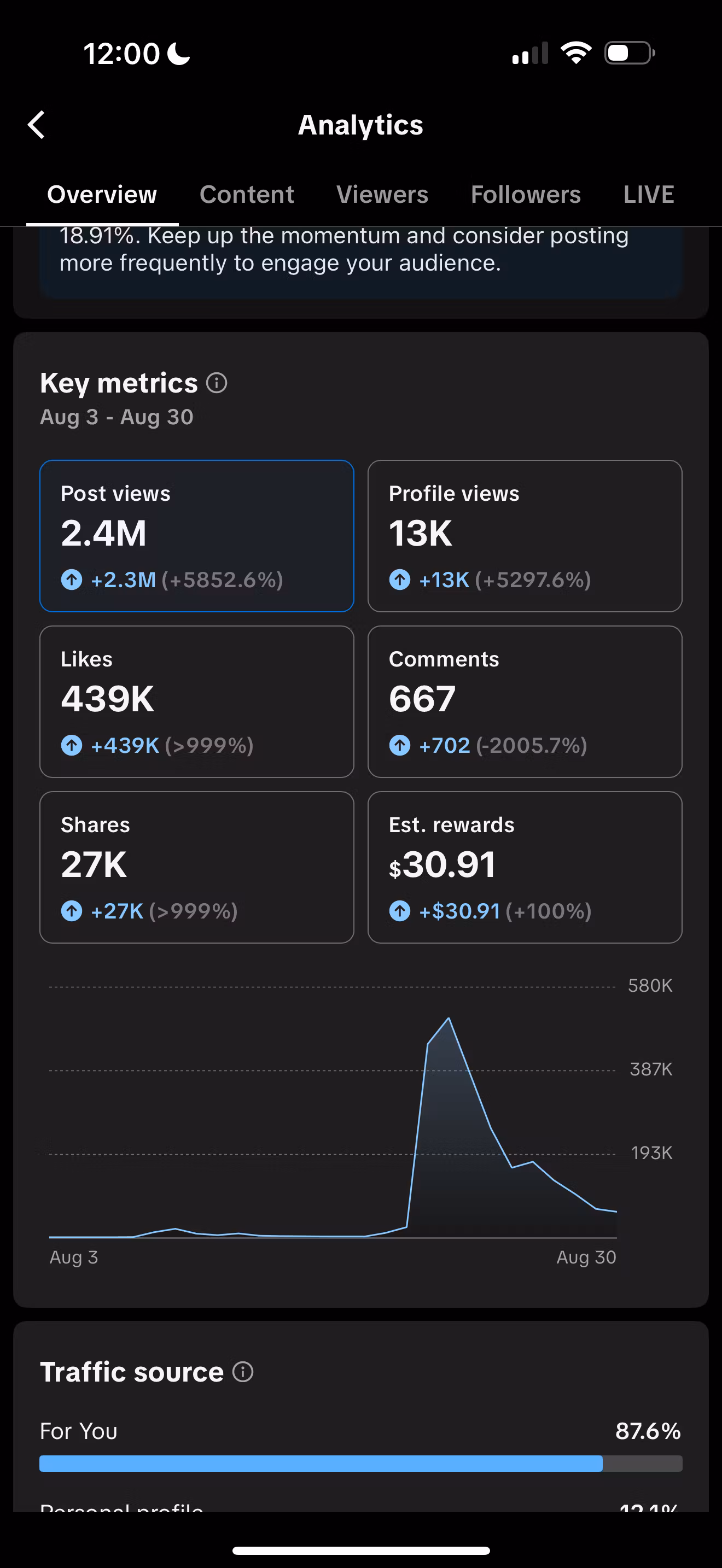
Task: Tap the Wi-Fi status icon
Action: [576, 53]
